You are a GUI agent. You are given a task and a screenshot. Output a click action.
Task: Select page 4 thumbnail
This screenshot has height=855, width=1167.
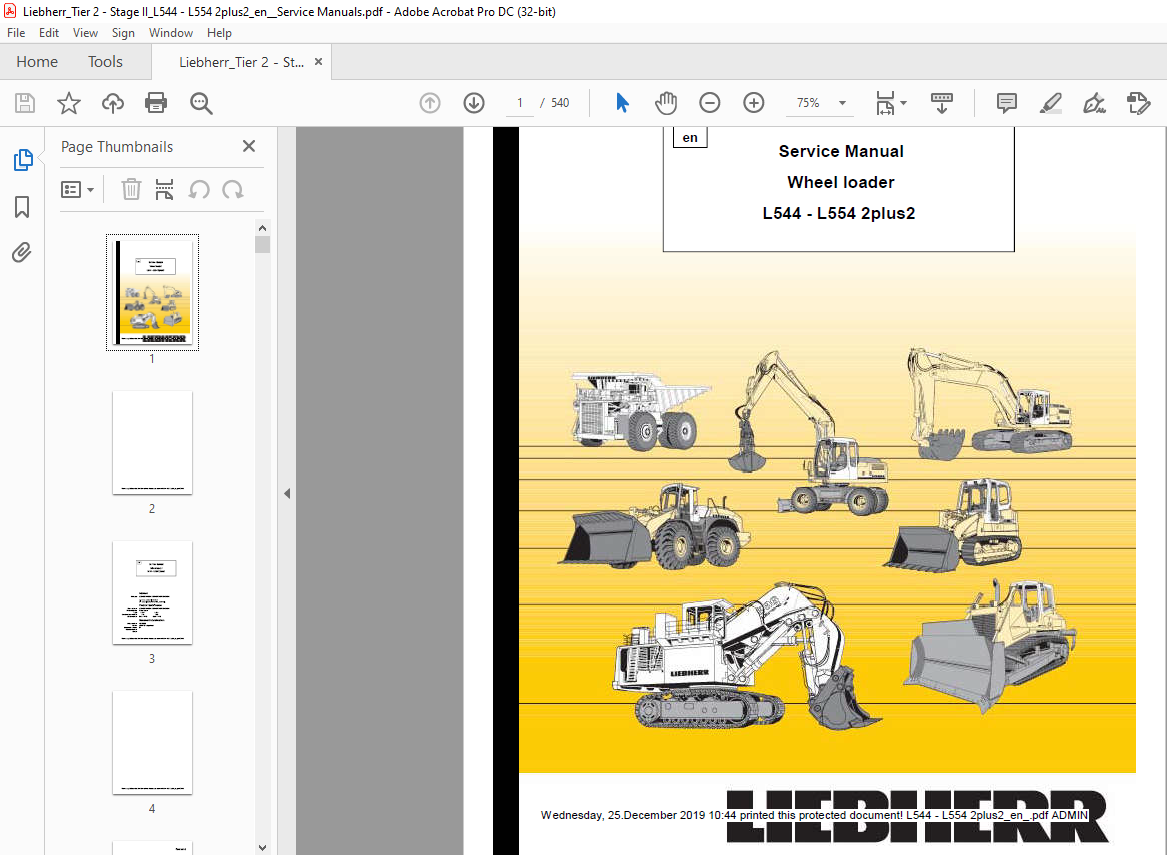tap(153, 743)
